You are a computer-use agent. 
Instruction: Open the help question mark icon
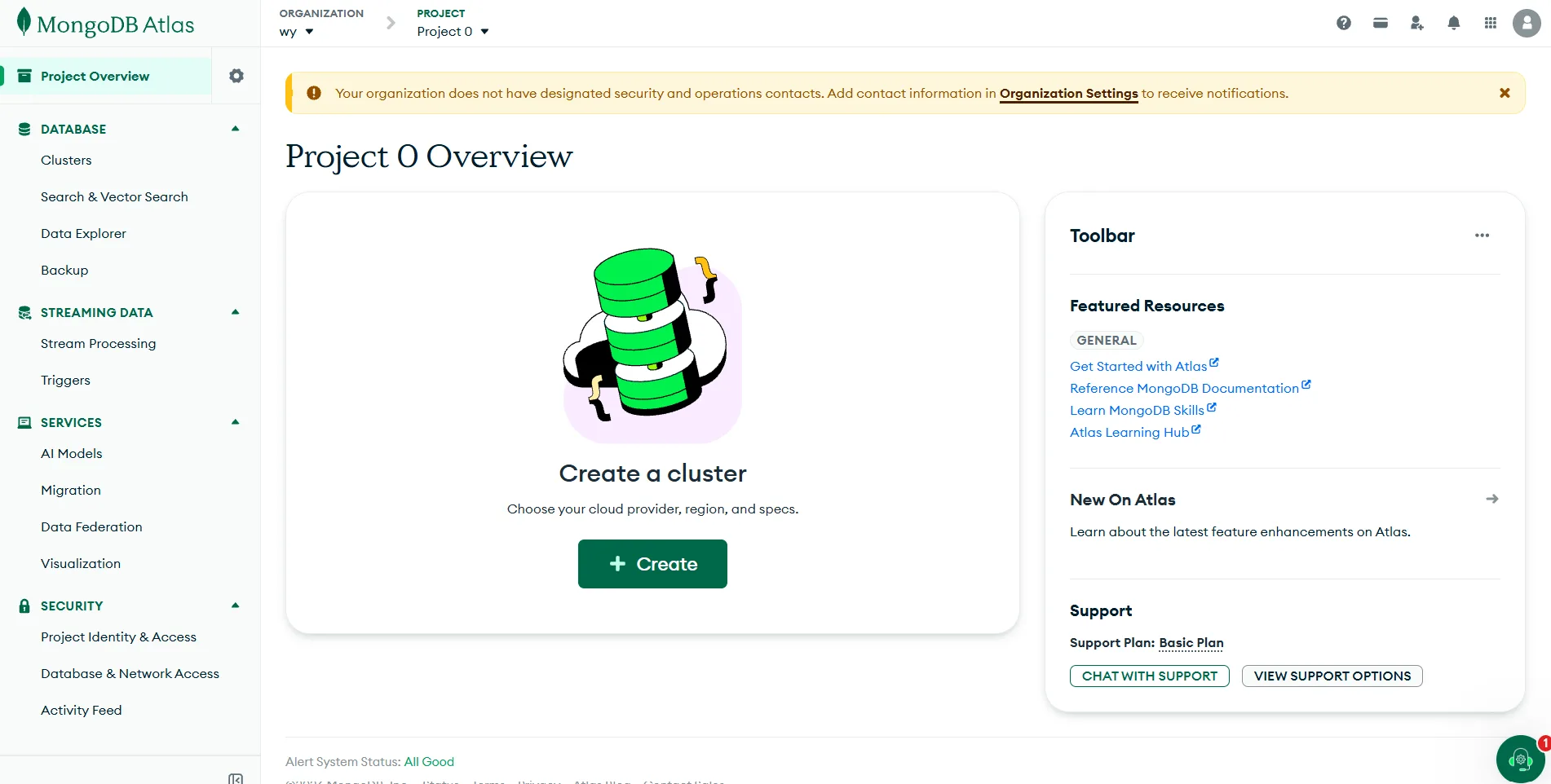pyautogui.click(x=1344, y=23)
